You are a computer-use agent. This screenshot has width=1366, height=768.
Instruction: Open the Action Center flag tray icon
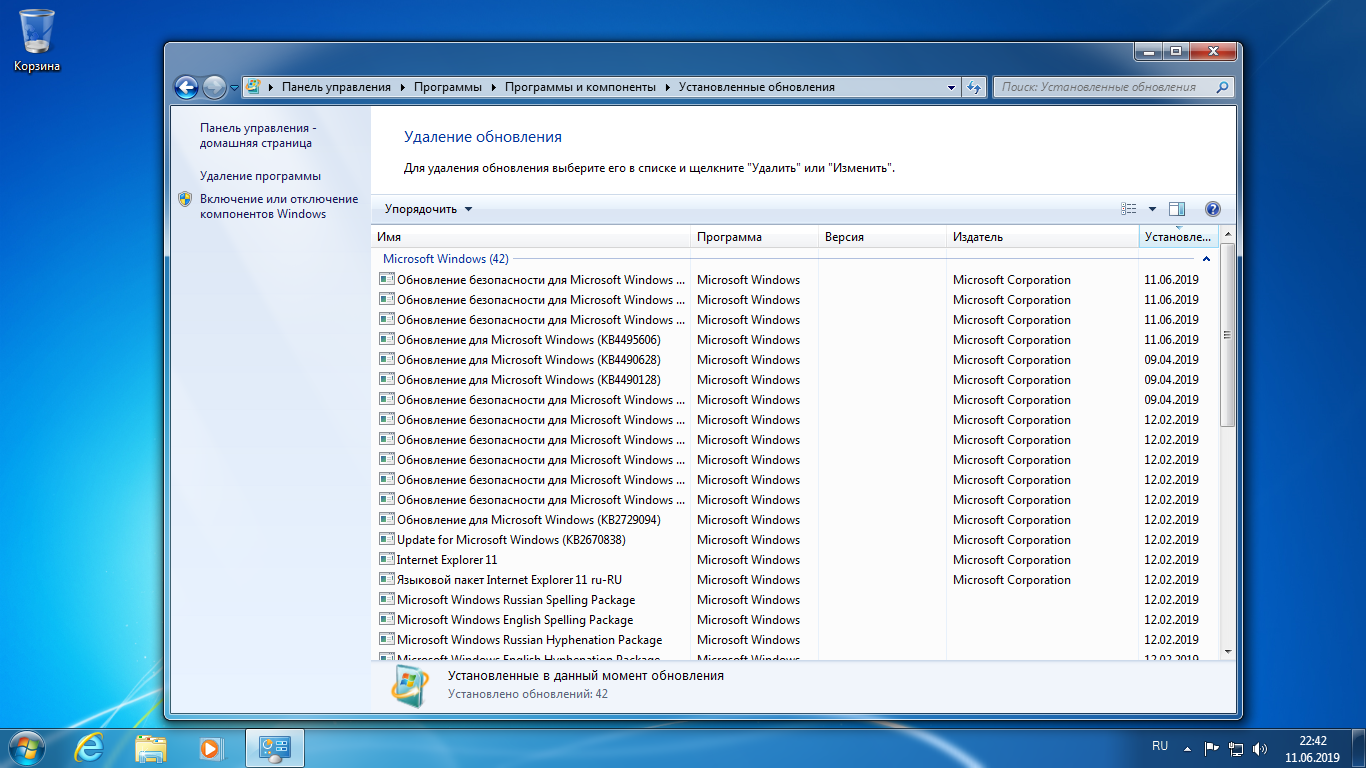tap(1211, 748)
